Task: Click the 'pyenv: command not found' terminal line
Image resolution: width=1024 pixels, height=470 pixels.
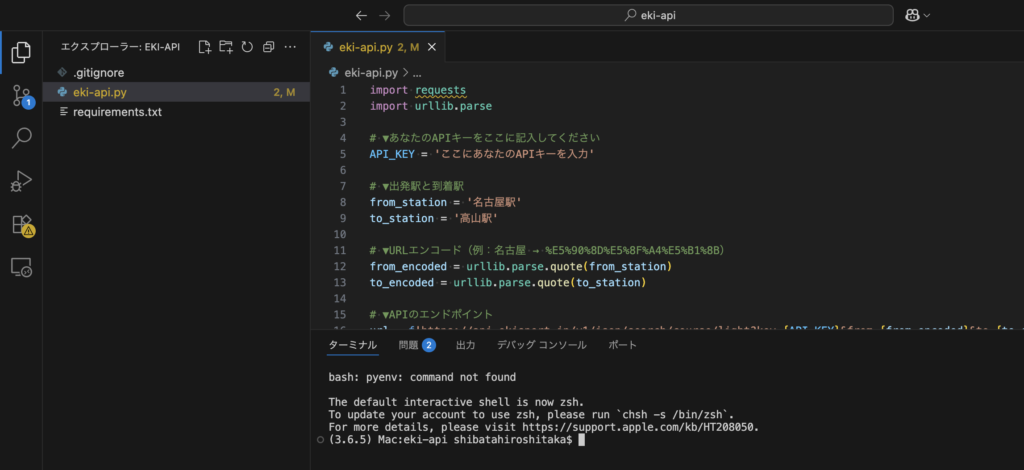Action: click(x=422, y=377)
